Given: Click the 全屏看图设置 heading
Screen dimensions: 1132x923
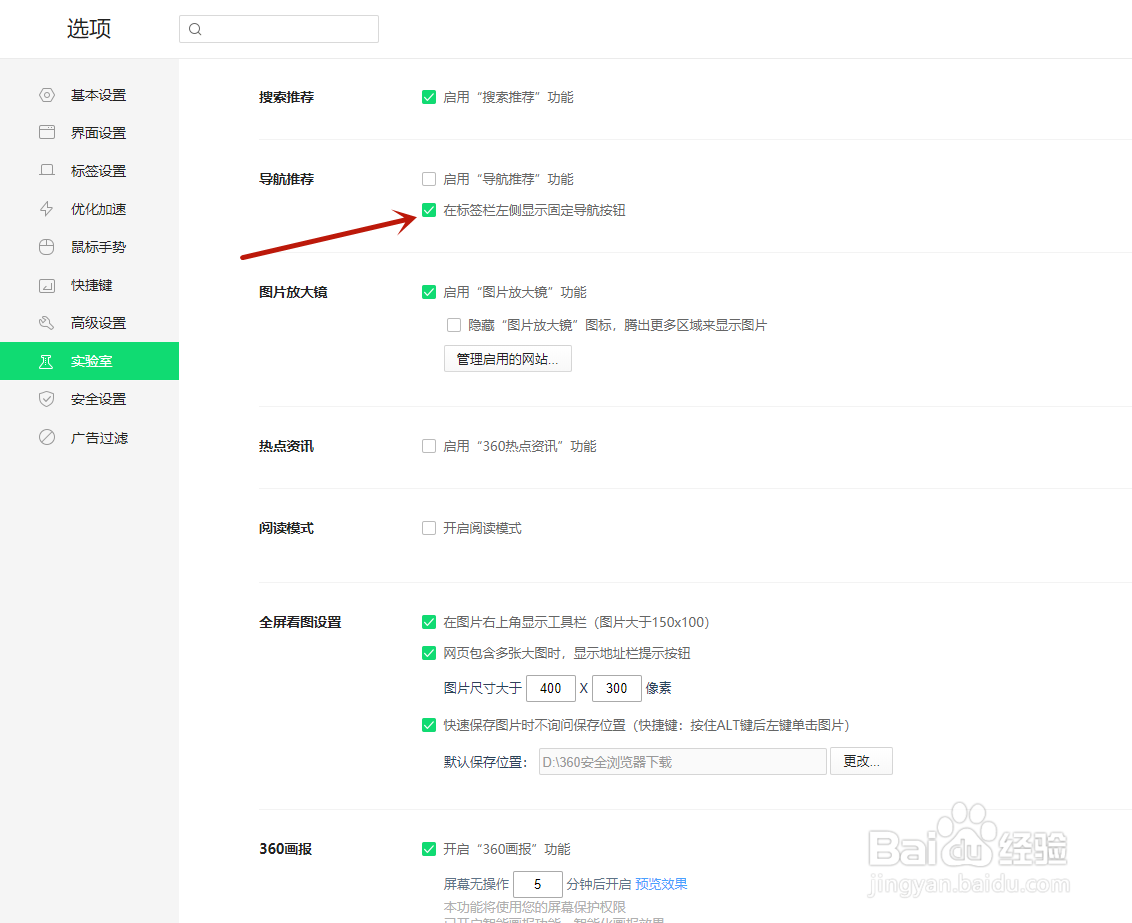Looking at the screenshot, I should click(300, 622).
